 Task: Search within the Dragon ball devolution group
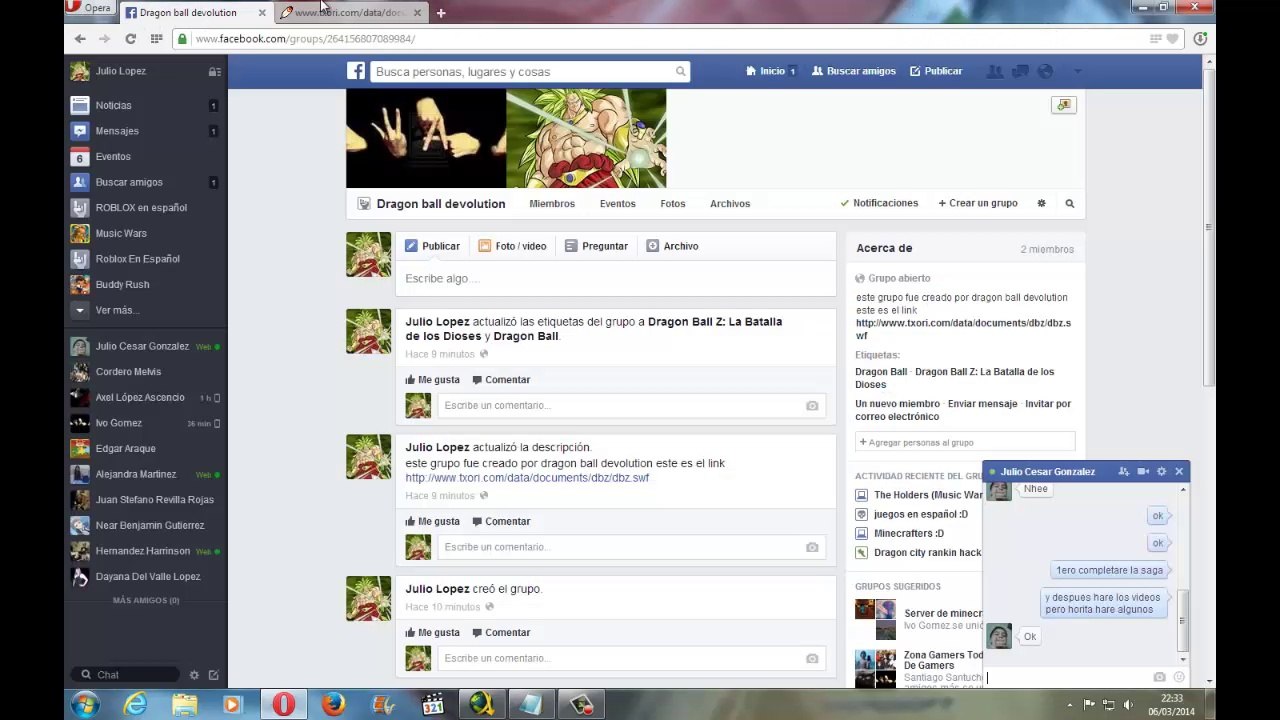click(1069, 203)
